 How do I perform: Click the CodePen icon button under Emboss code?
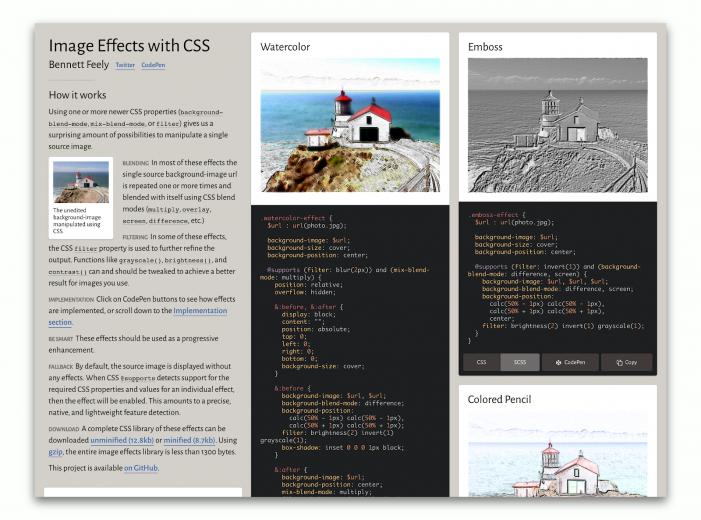tap(570, 362)
